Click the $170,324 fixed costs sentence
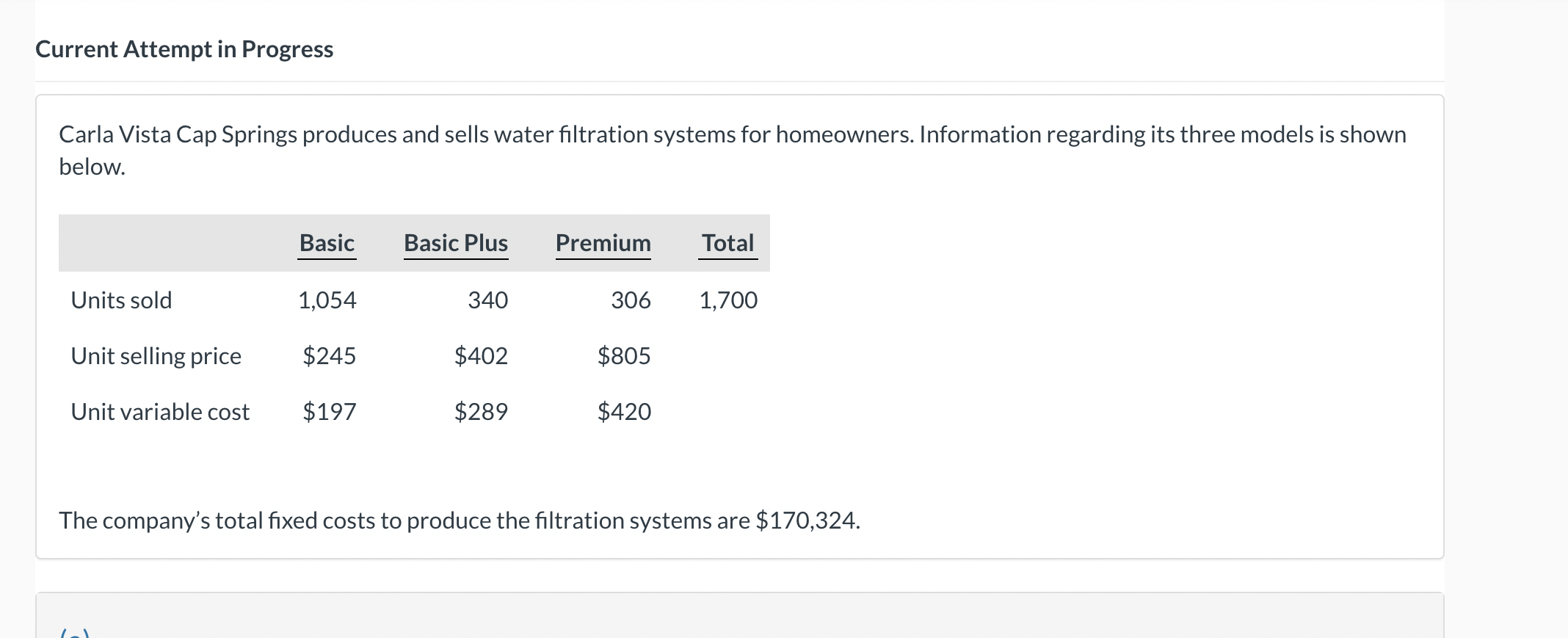This screenshot has width=1568, height=638. [459, 521]
